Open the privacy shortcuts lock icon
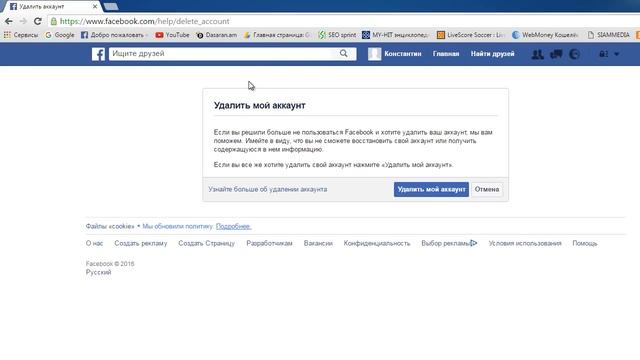This screenshot has height=360, width=640. click(x=603, y=54)
